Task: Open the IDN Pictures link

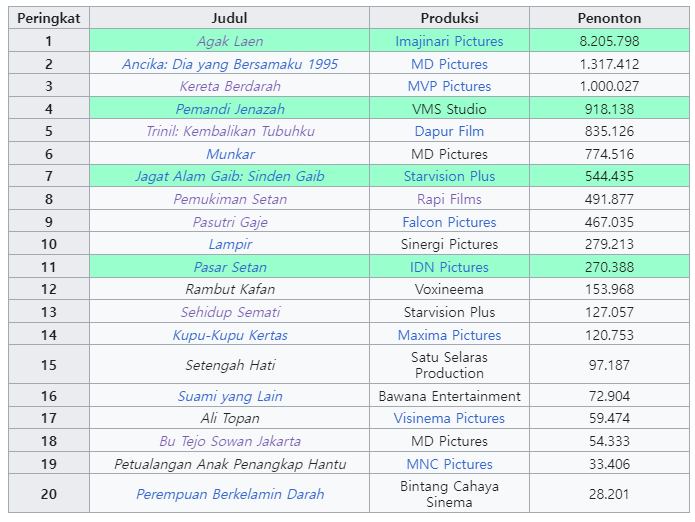Action: pos(449,267)
